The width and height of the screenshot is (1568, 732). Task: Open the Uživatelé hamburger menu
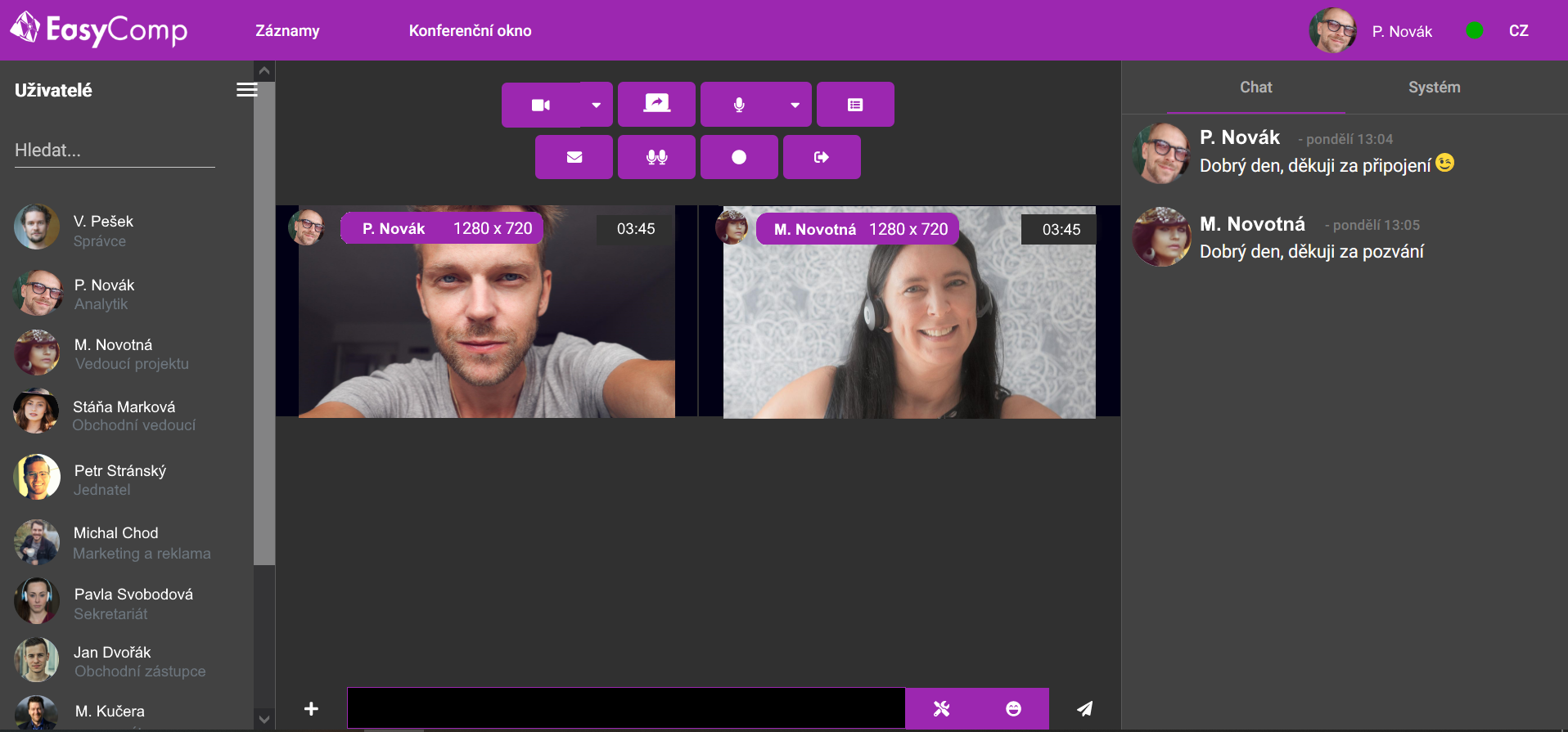tap(246, 90)
